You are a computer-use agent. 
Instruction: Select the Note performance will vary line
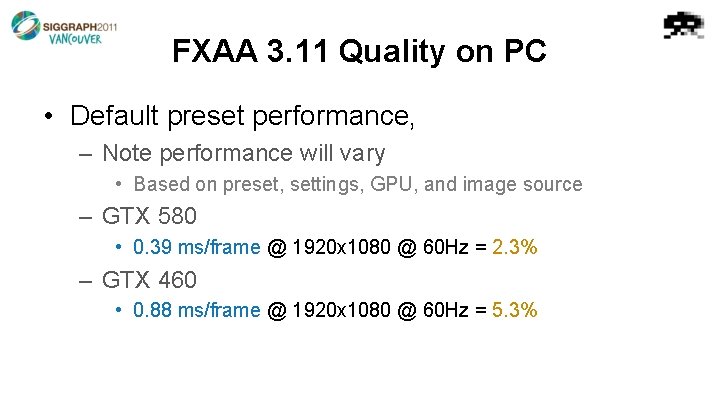[243, 153]
